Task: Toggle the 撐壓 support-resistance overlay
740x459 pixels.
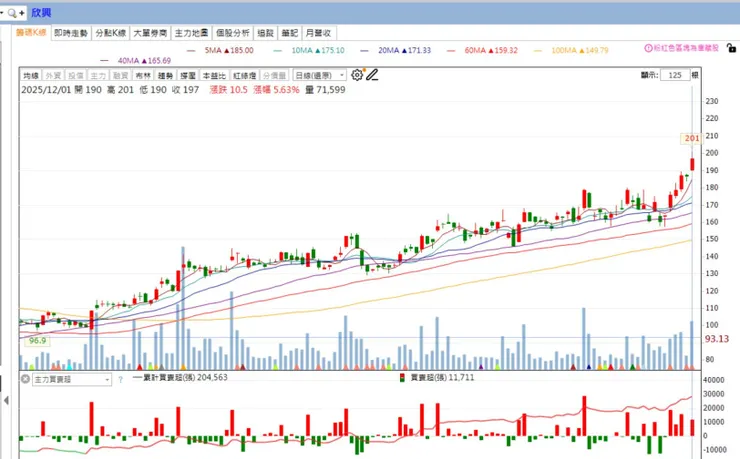Action: tap(188, 75)
